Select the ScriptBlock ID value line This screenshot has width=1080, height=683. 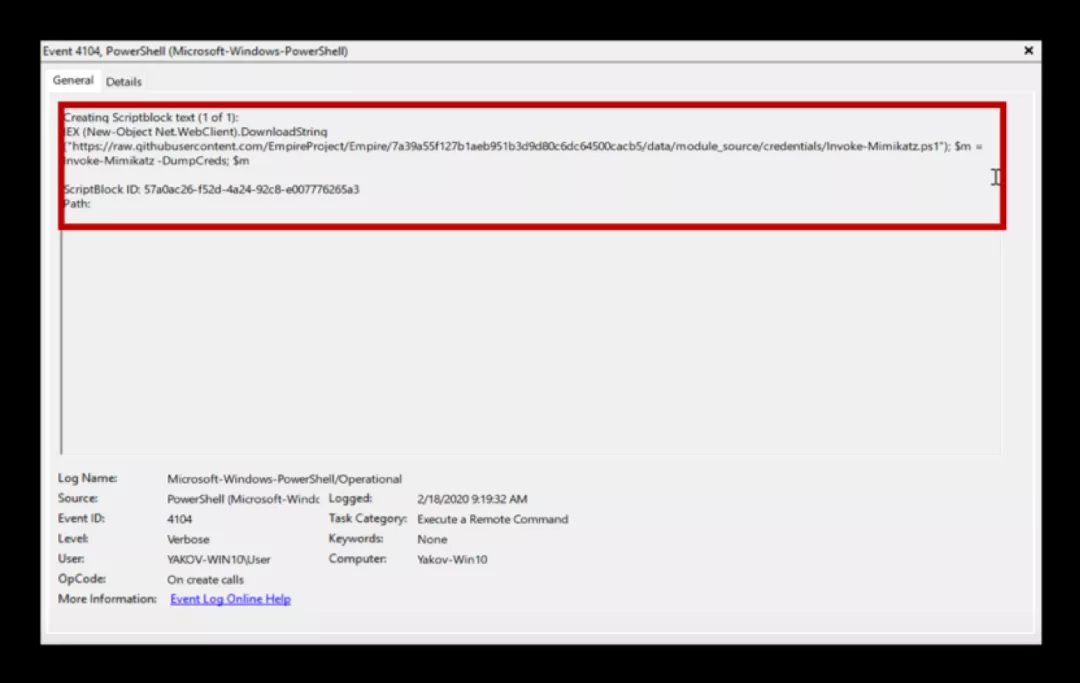tap(211, 189)
